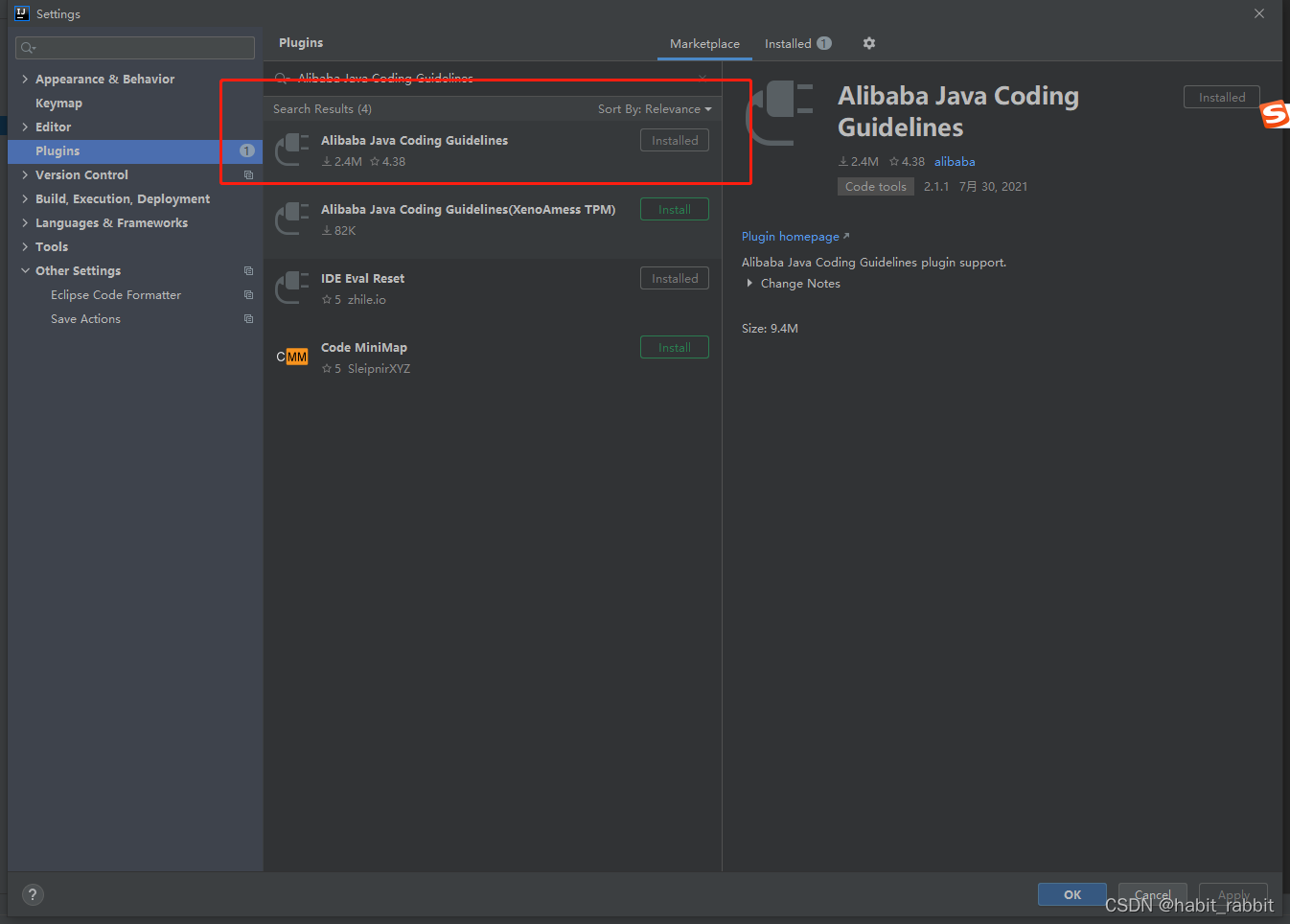Click the OK button

[1071, 894]
